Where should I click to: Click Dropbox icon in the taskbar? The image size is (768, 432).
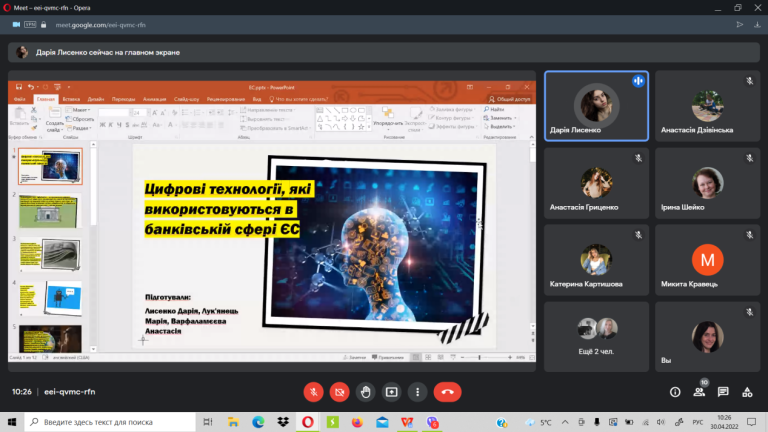coord(283,422)
